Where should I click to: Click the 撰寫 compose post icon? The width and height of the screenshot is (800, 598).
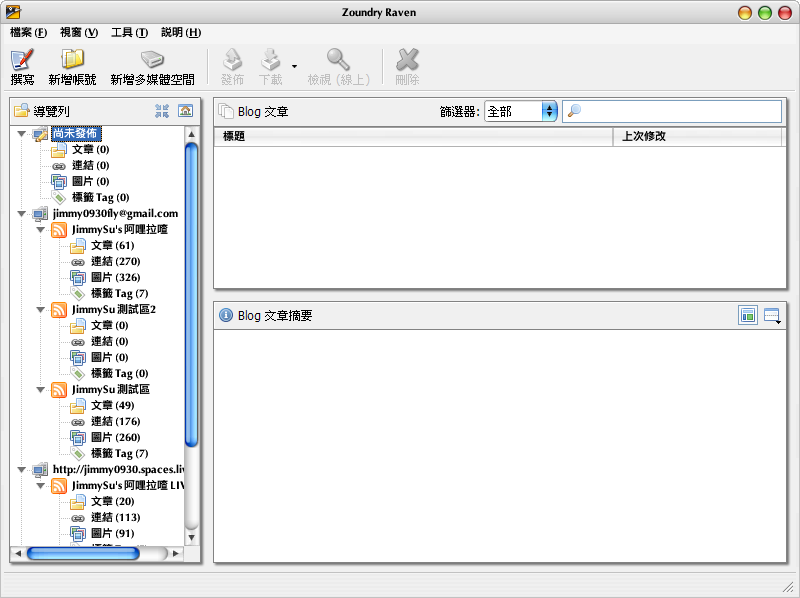(x=22, y=60)
